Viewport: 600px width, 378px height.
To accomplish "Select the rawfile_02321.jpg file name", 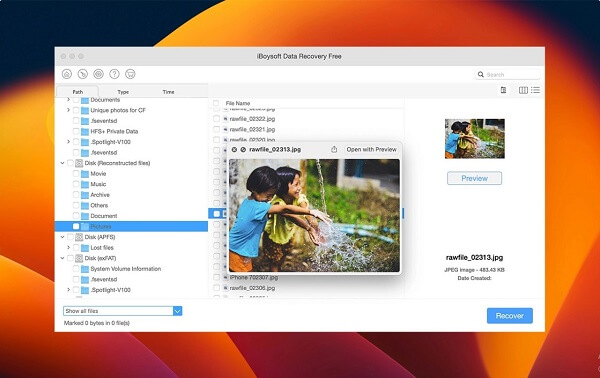I will pos(252,129).
